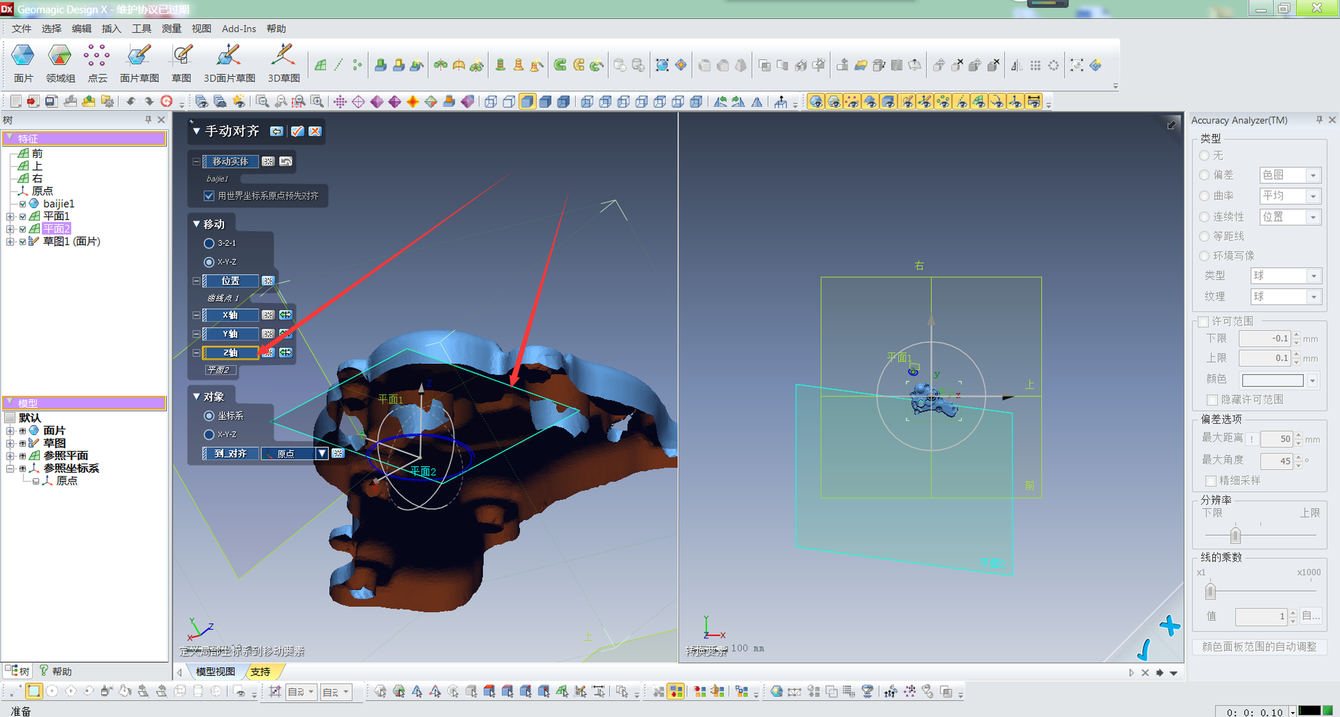Cancel manual alignment with the X icon
1340x717 pixels.
tap(314, 131)
